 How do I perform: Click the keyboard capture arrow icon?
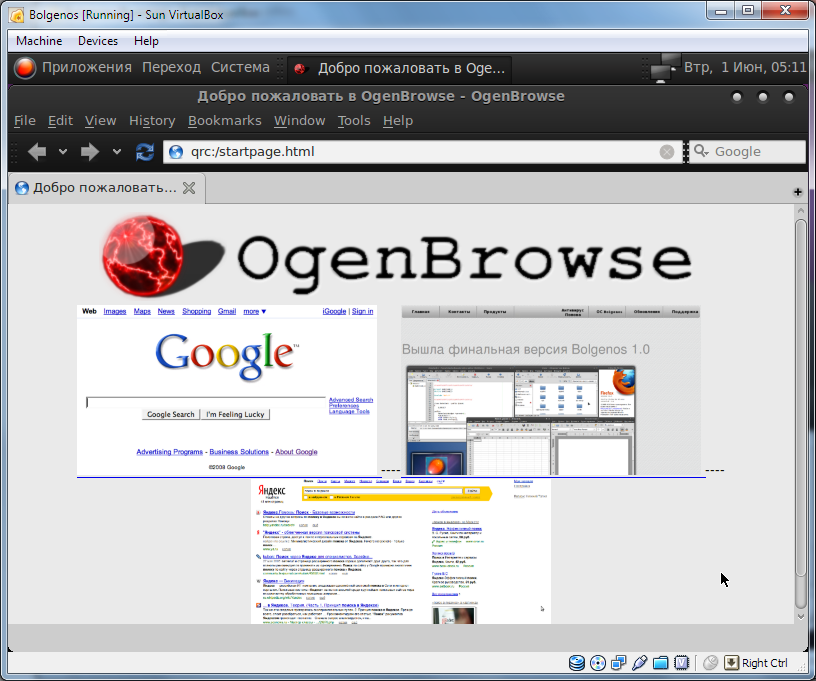[x=731, y=663]
